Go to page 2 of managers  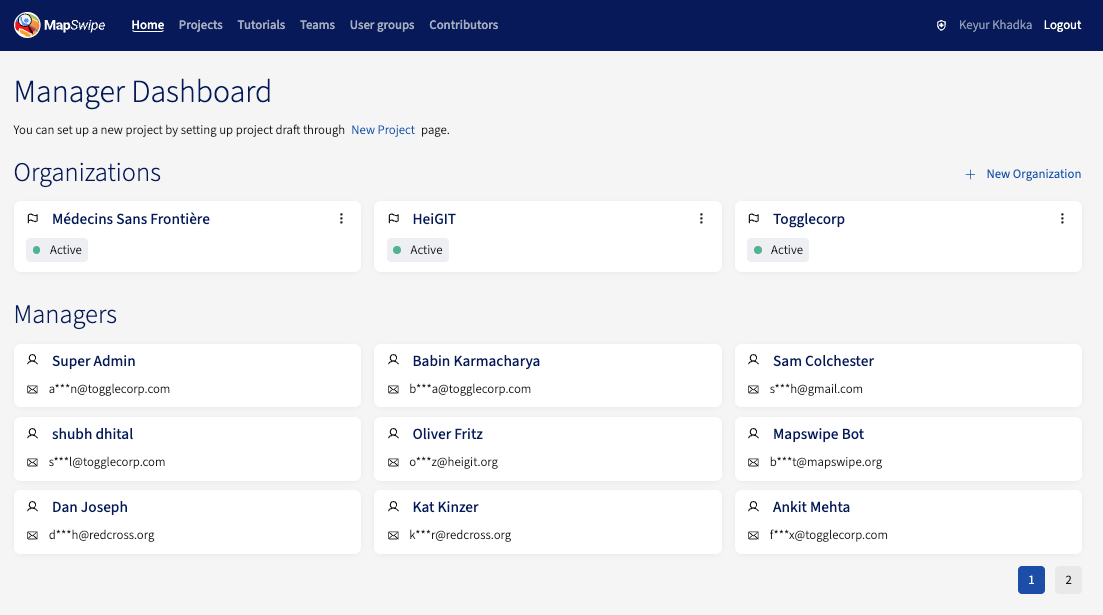pos(1068,580)
